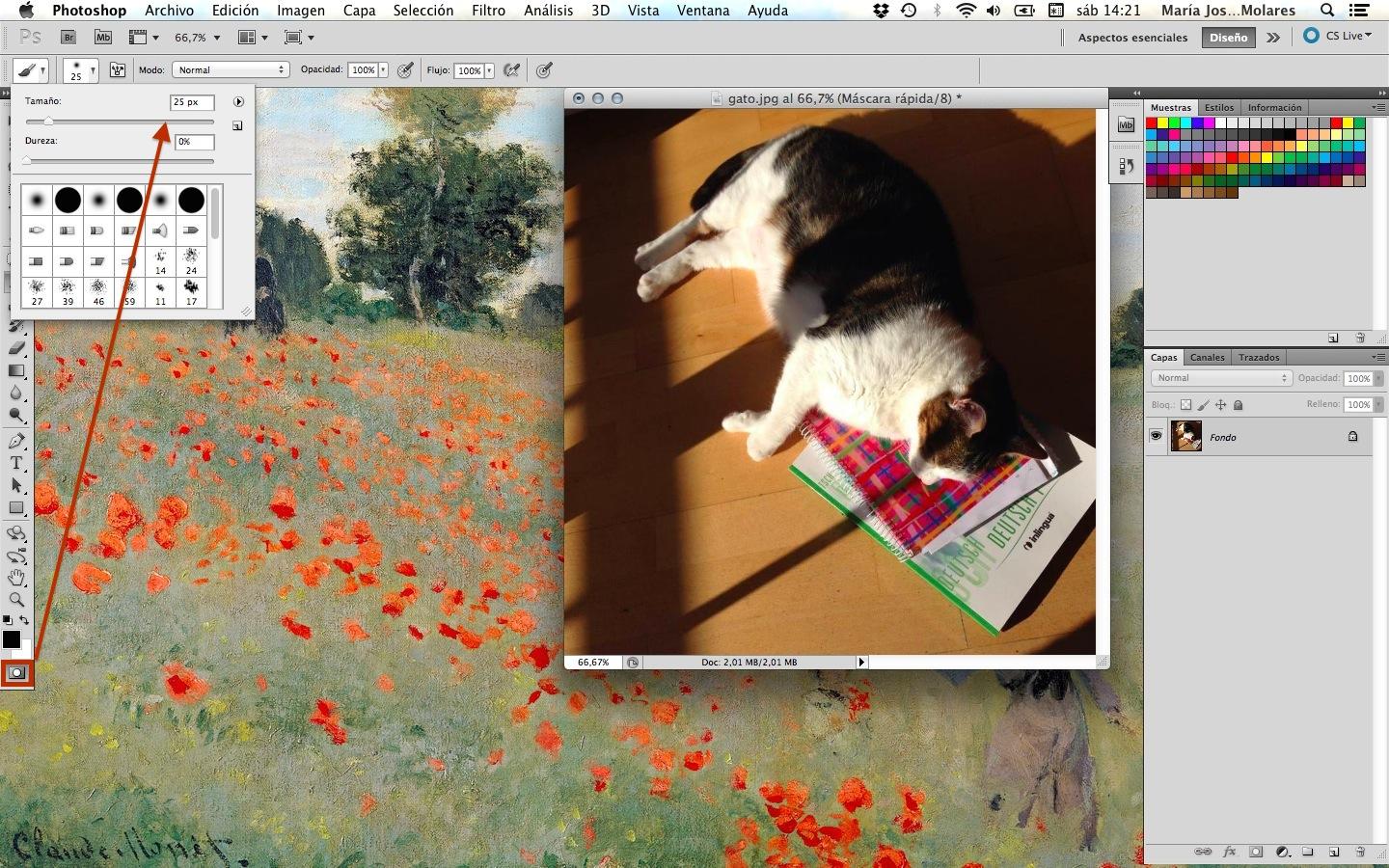This screenshot has height=868, width=1389.
Task: Toggle Quick Mask mode button
Action: [16, 673]
